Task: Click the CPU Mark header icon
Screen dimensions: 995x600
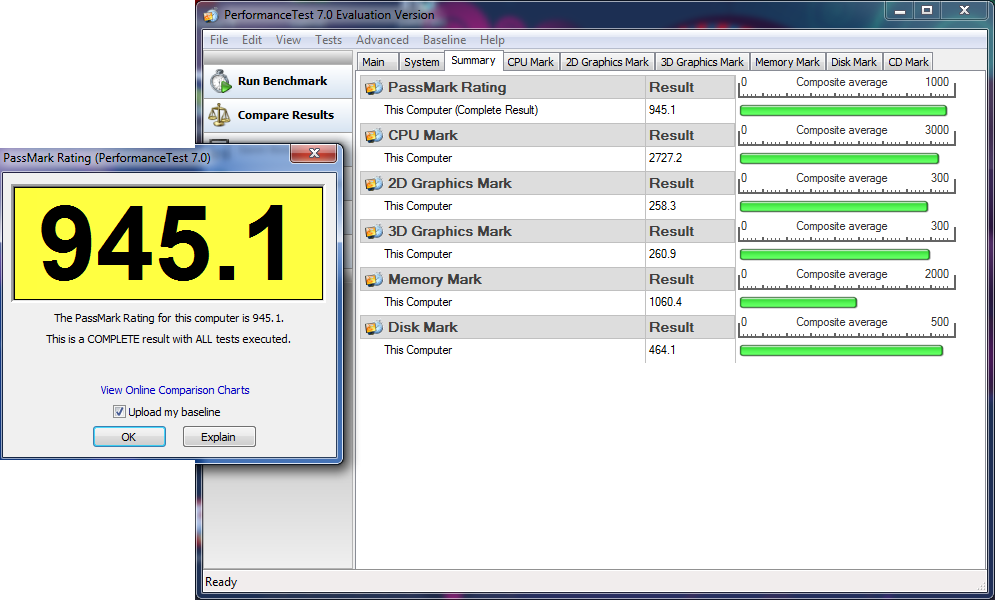Action: click(374, 135)
